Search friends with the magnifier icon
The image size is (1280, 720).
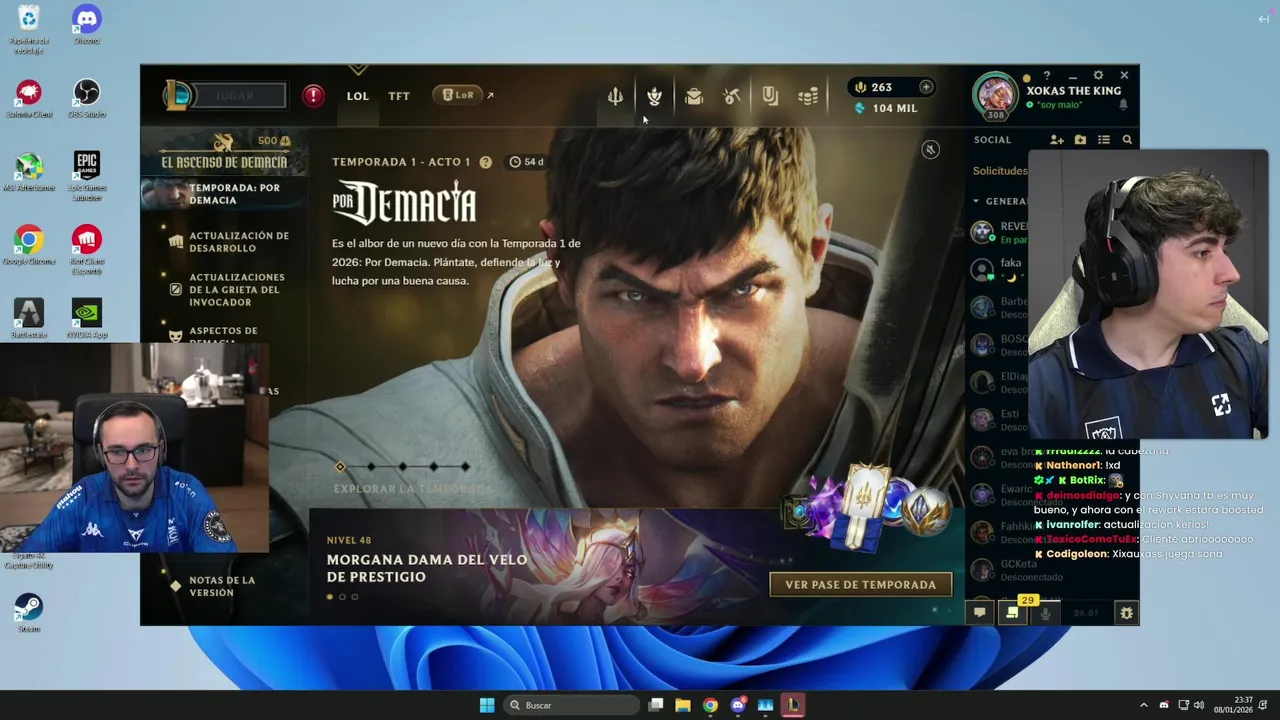[x=1127, y=140]
